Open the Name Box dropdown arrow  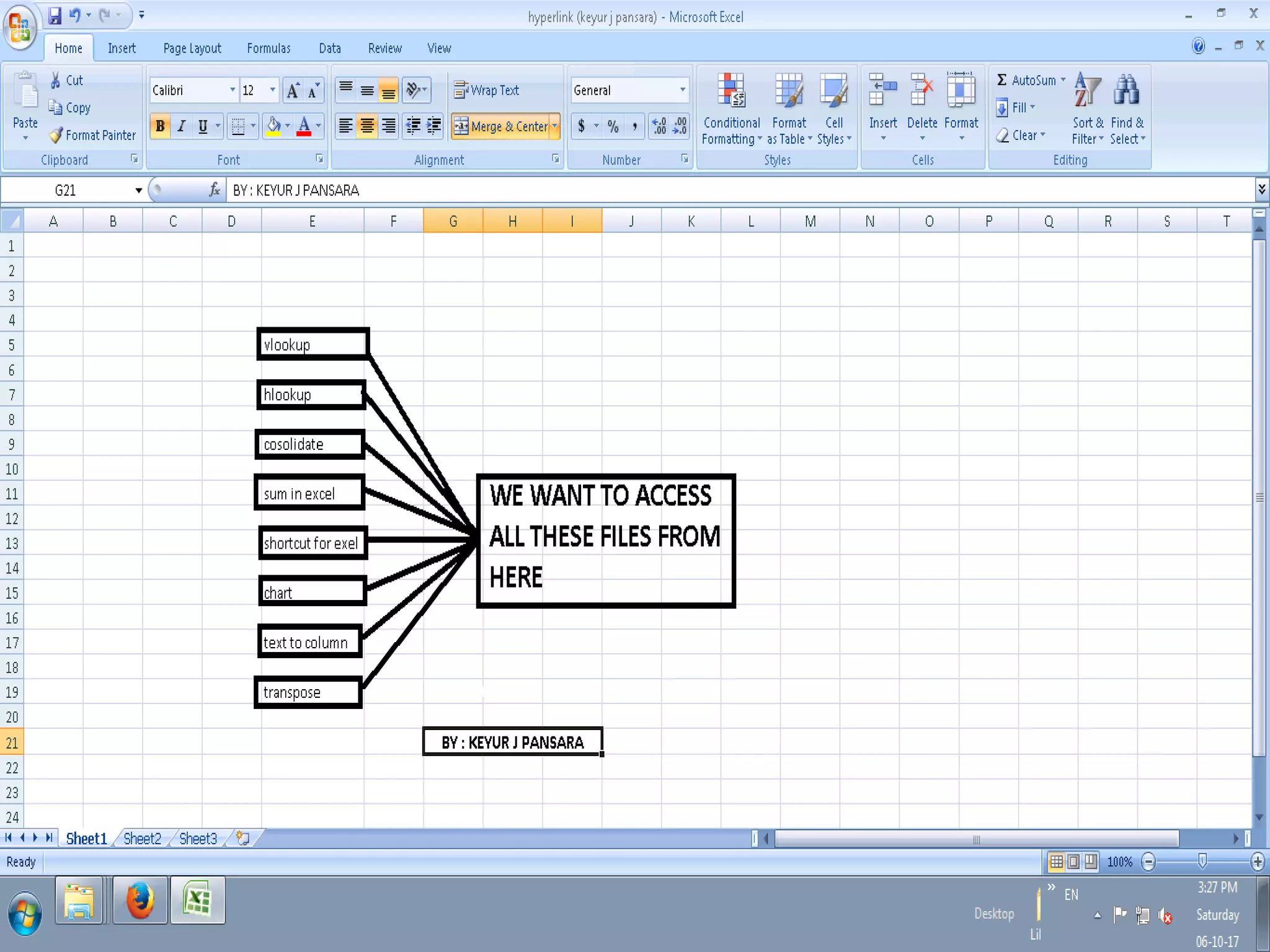[138, 190]
